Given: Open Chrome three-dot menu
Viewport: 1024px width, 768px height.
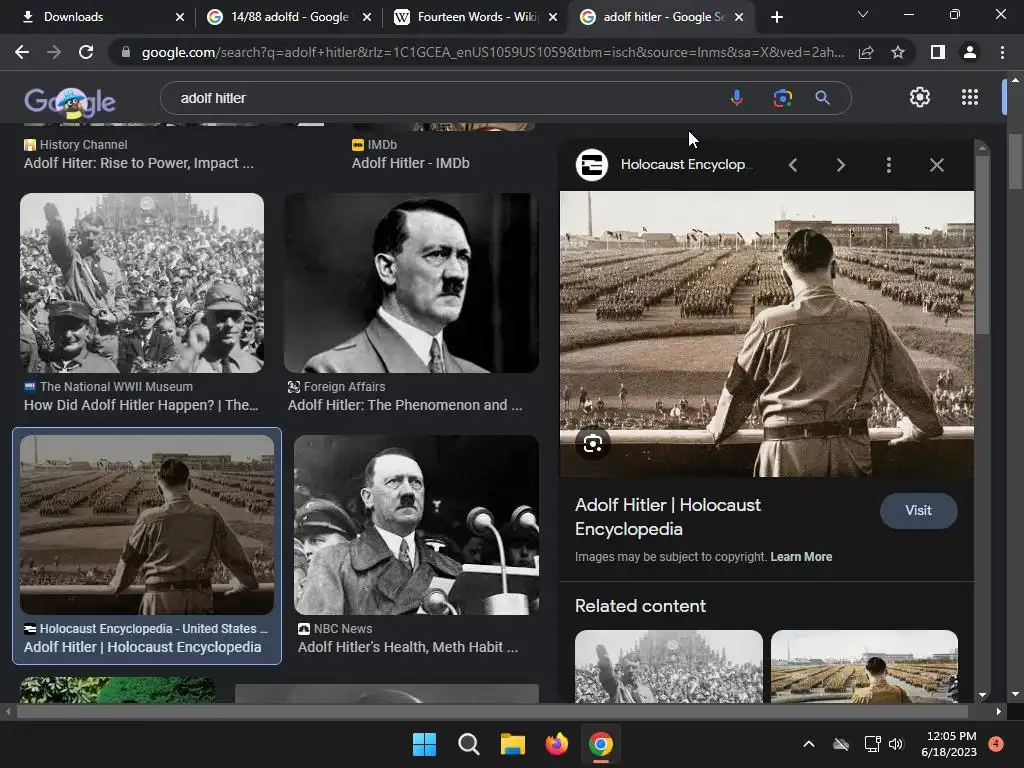Looking at the screenshot, I should pos(1002,52).
